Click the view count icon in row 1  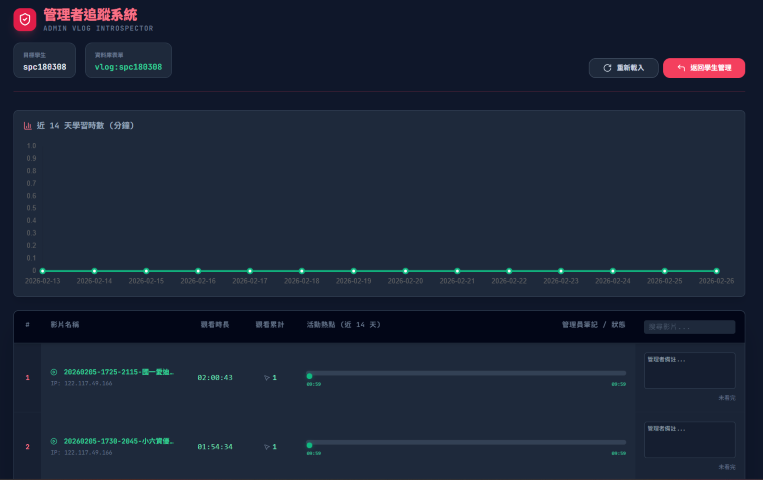click(x=267, y=378)
